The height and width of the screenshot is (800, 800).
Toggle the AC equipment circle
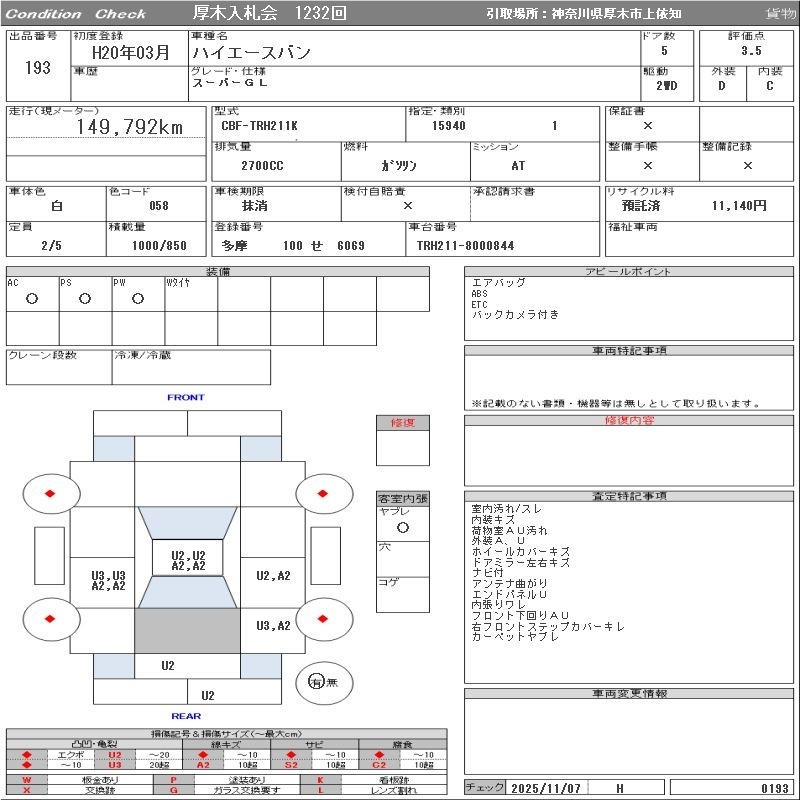coord(32,299)
